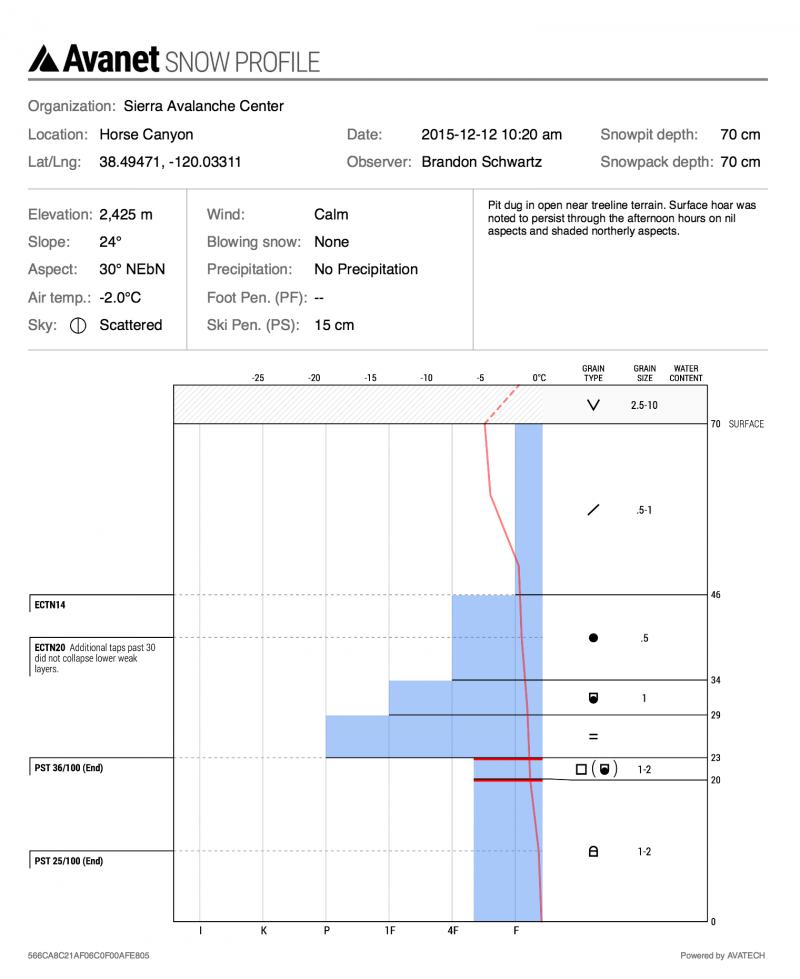This screenshot has width=800, height=979.
Task: Click the slash grain symbol for top layer
Action: 593,510
